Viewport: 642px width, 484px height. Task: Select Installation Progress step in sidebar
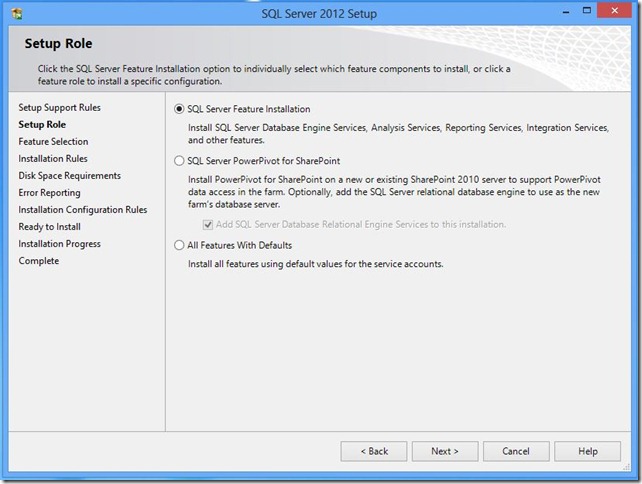59,244
